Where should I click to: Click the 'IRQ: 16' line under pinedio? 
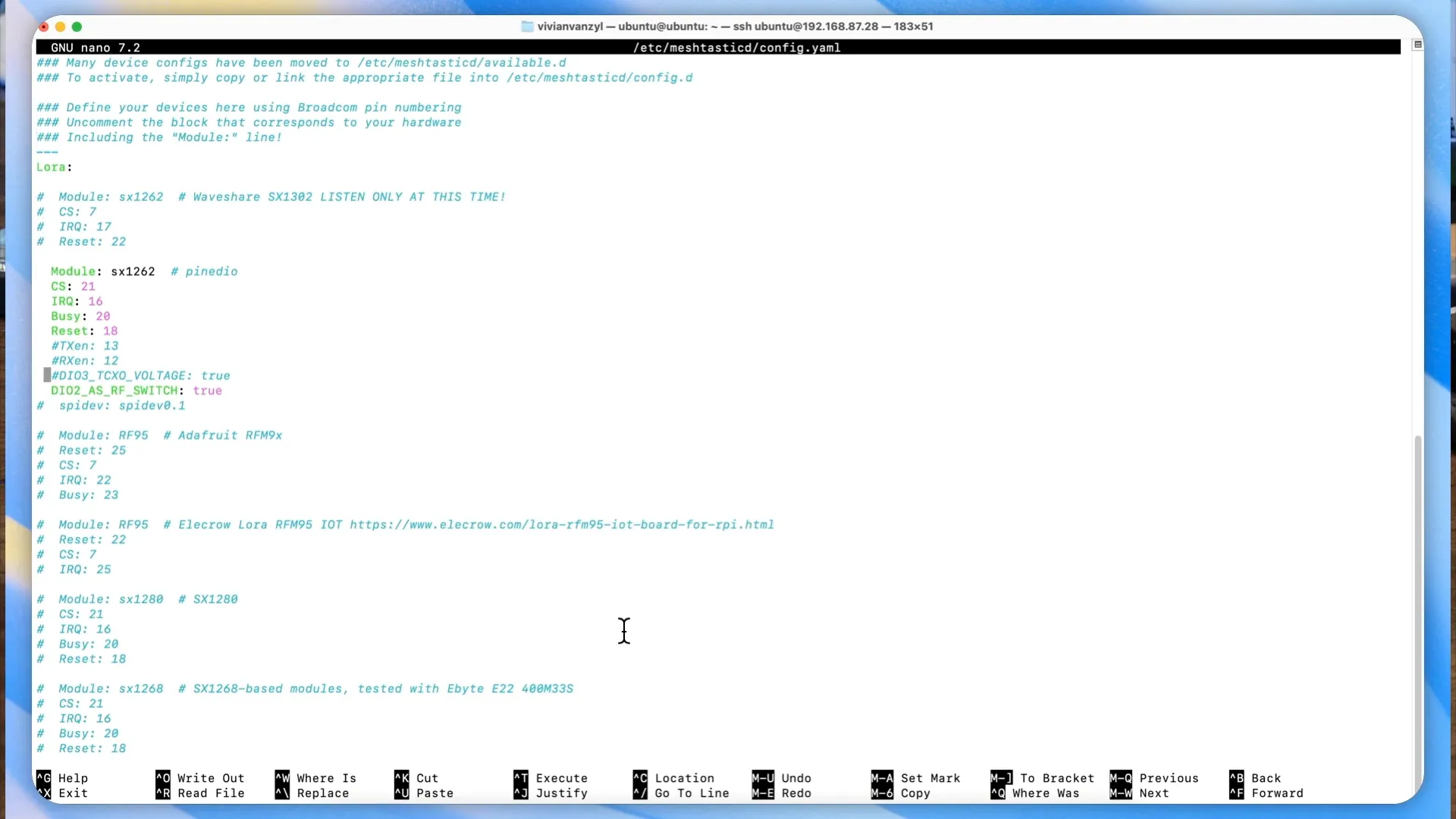point(77,301)
